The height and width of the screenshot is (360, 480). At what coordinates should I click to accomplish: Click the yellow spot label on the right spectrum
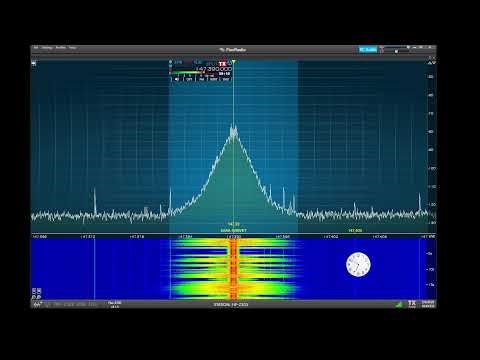tap(355, 230)
